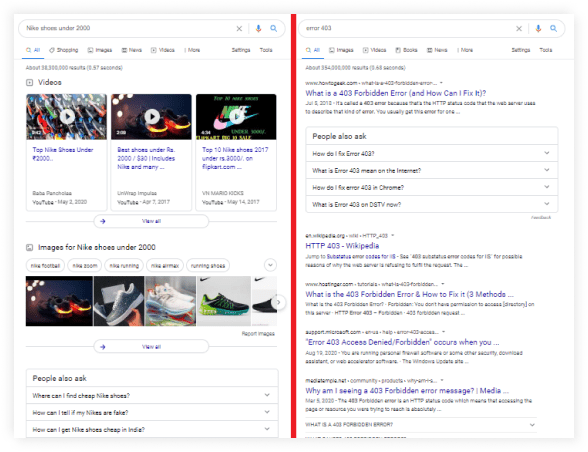Expand 'What is Error 403 on DSTV now?'
The height and width of the screenshot is (452, 588).
432,204
